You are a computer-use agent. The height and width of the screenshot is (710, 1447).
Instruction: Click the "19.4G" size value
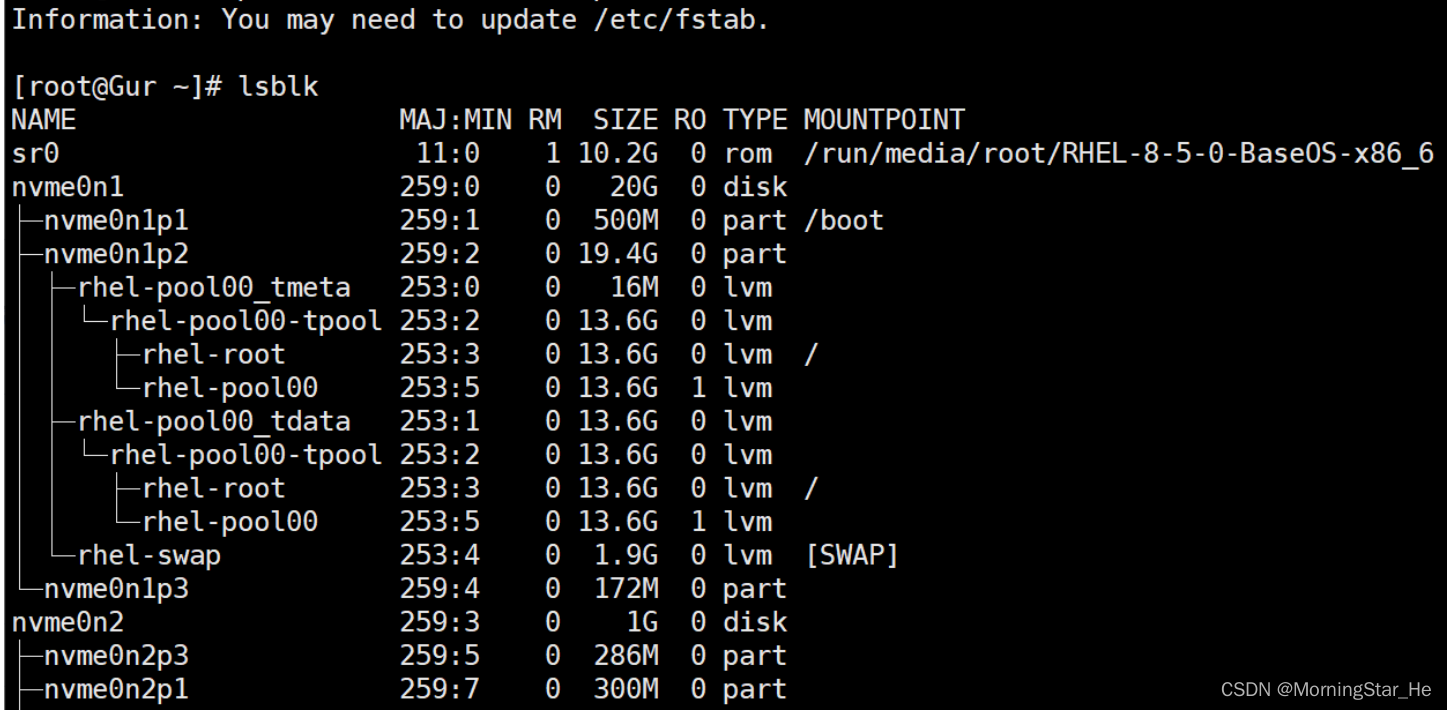click(x=617, y=255)
